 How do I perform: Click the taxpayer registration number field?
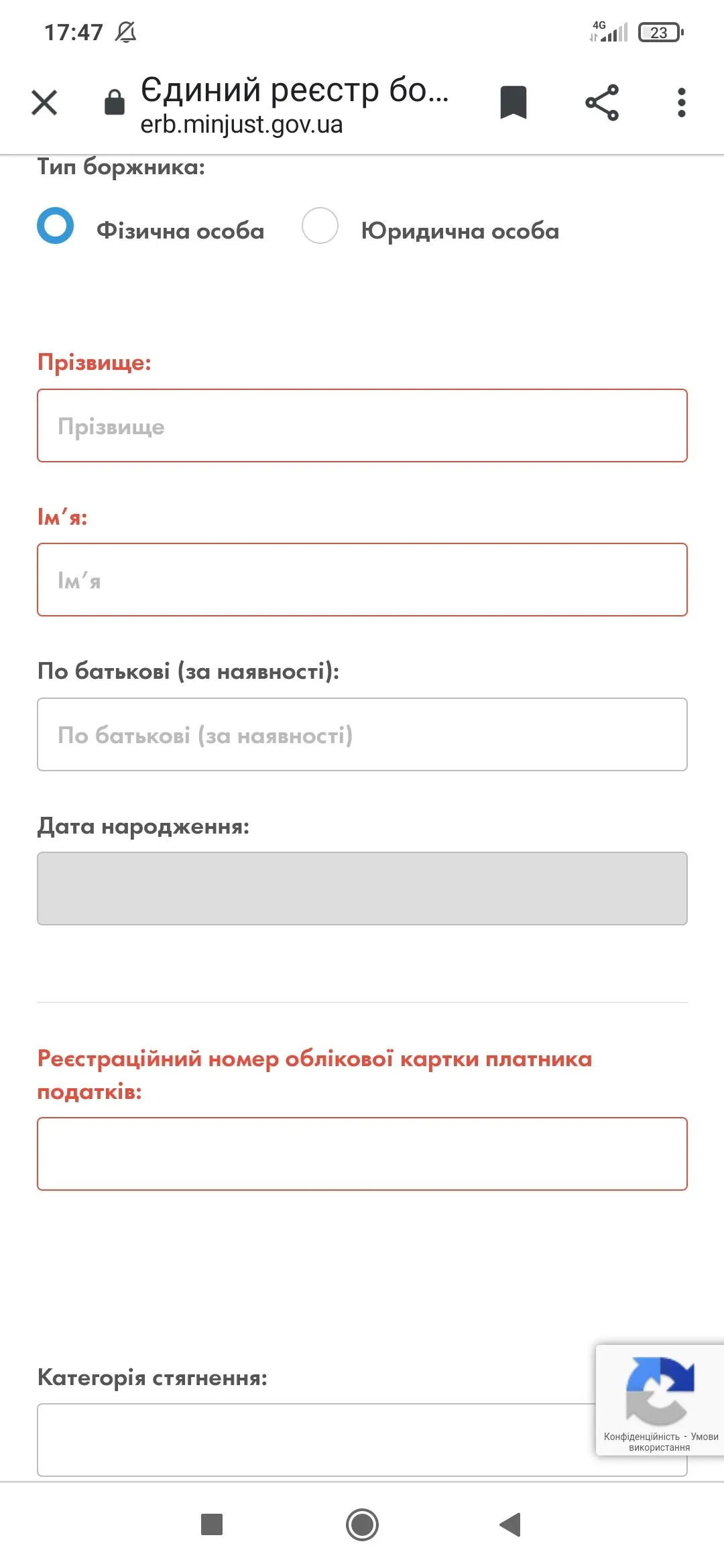(x=362, y=1154)
